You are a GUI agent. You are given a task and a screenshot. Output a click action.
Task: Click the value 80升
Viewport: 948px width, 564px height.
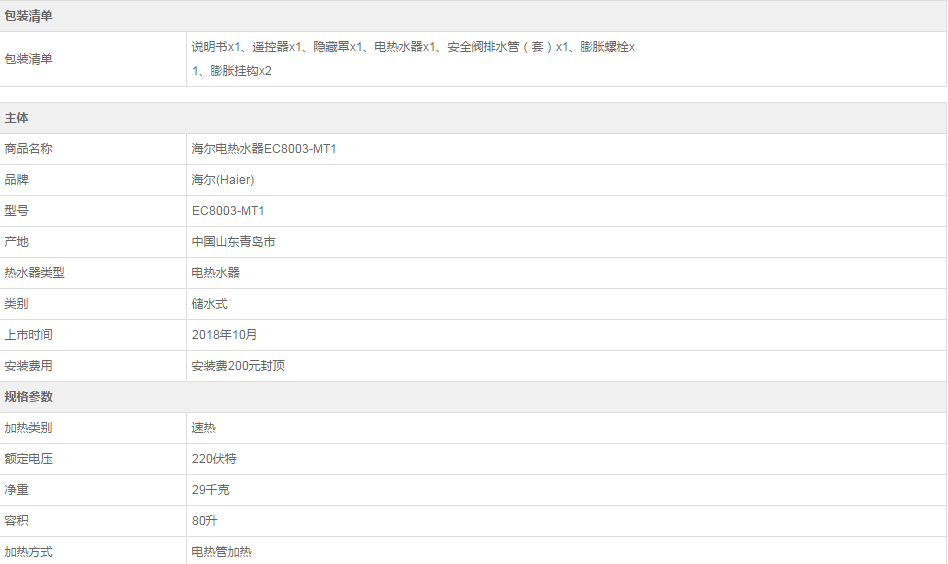pos(204,520)
